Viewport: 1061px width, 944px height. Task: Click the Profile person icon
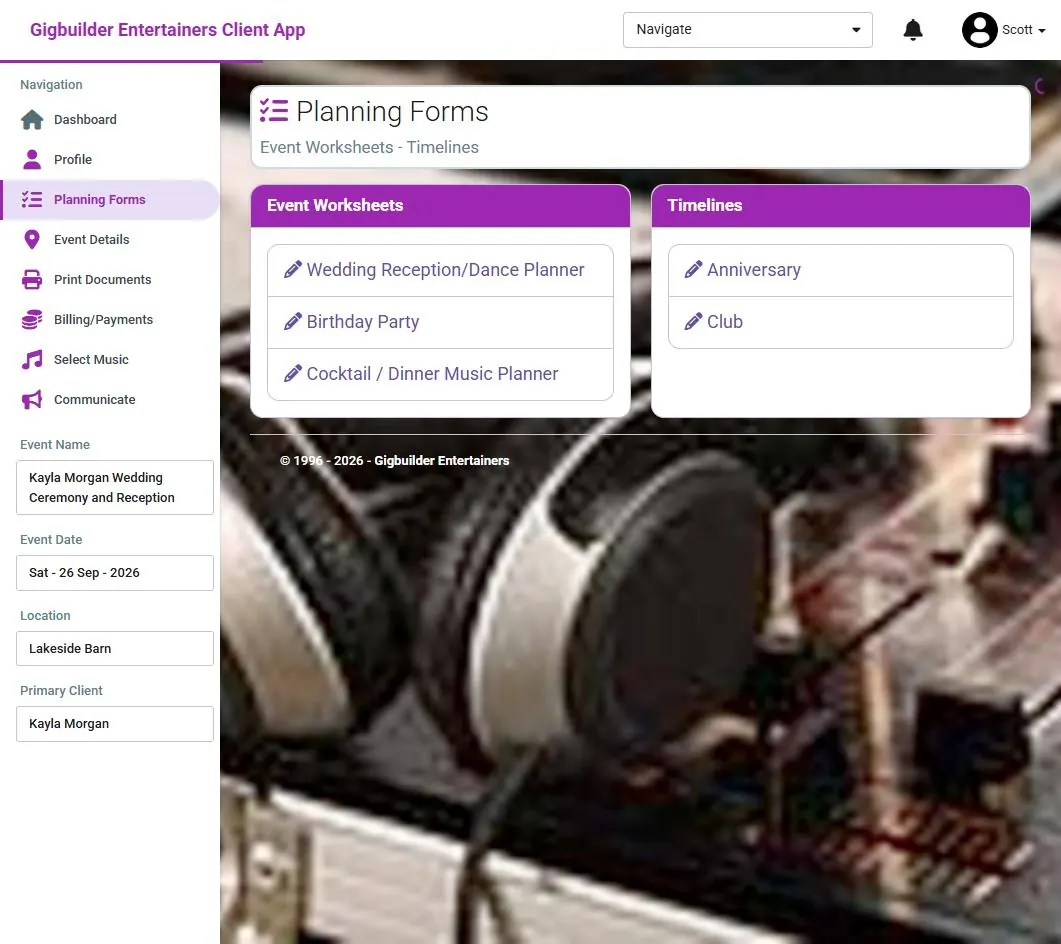coord(32,160)
